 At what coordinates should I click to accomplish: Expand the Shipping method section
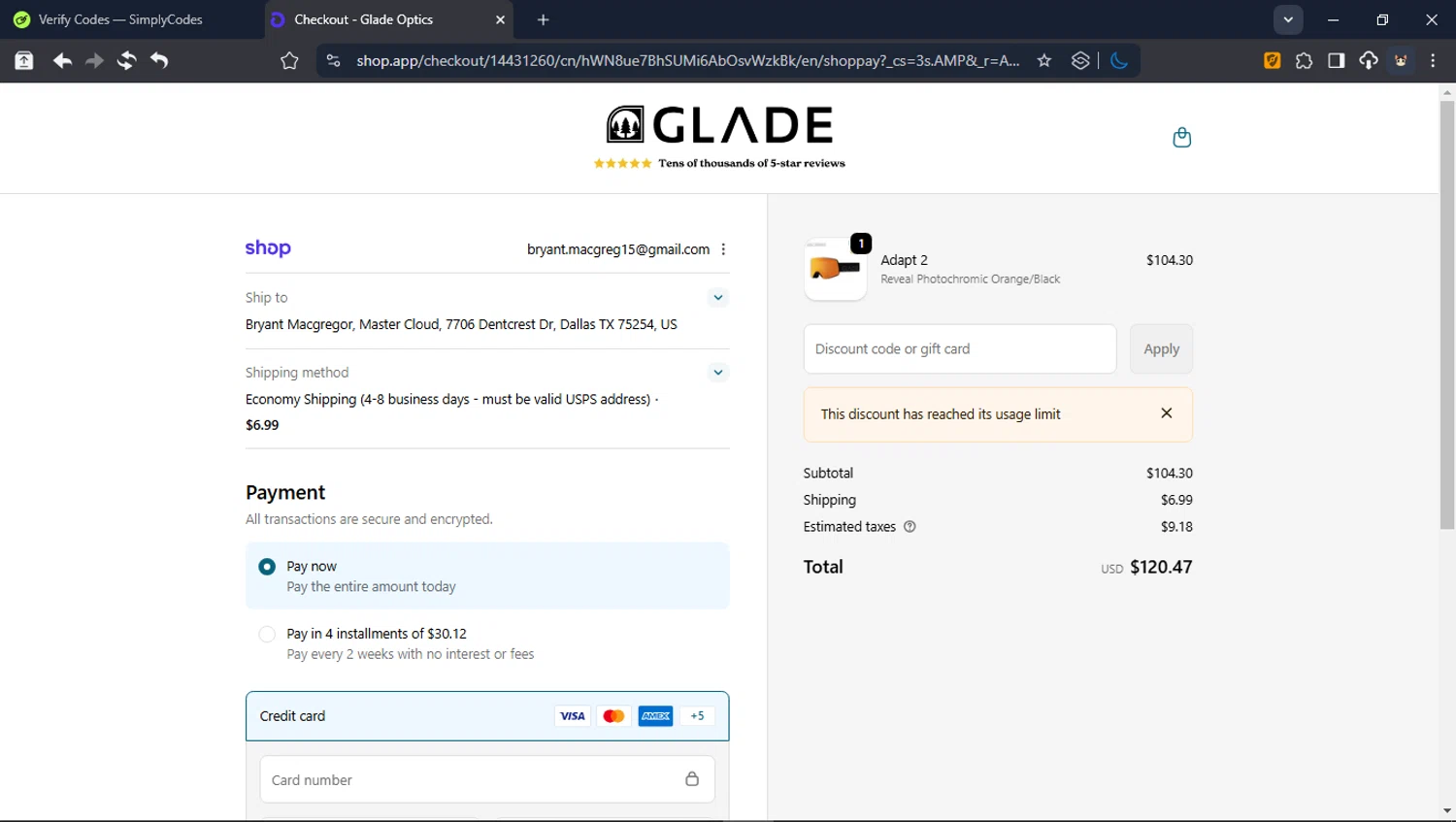coord(718,373)
